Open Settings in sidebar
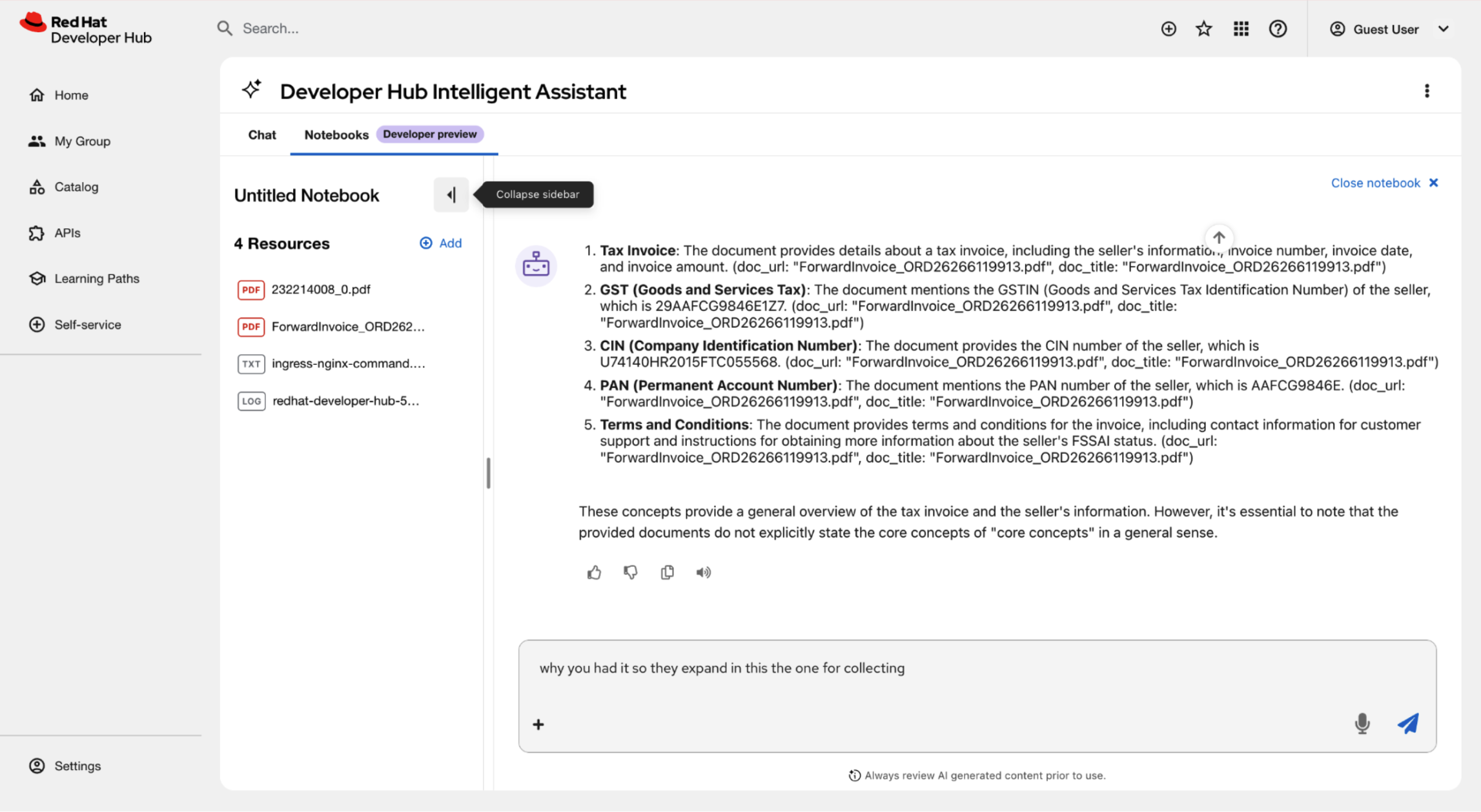This screenshot has width=1481, height=812. pos(77,766)
